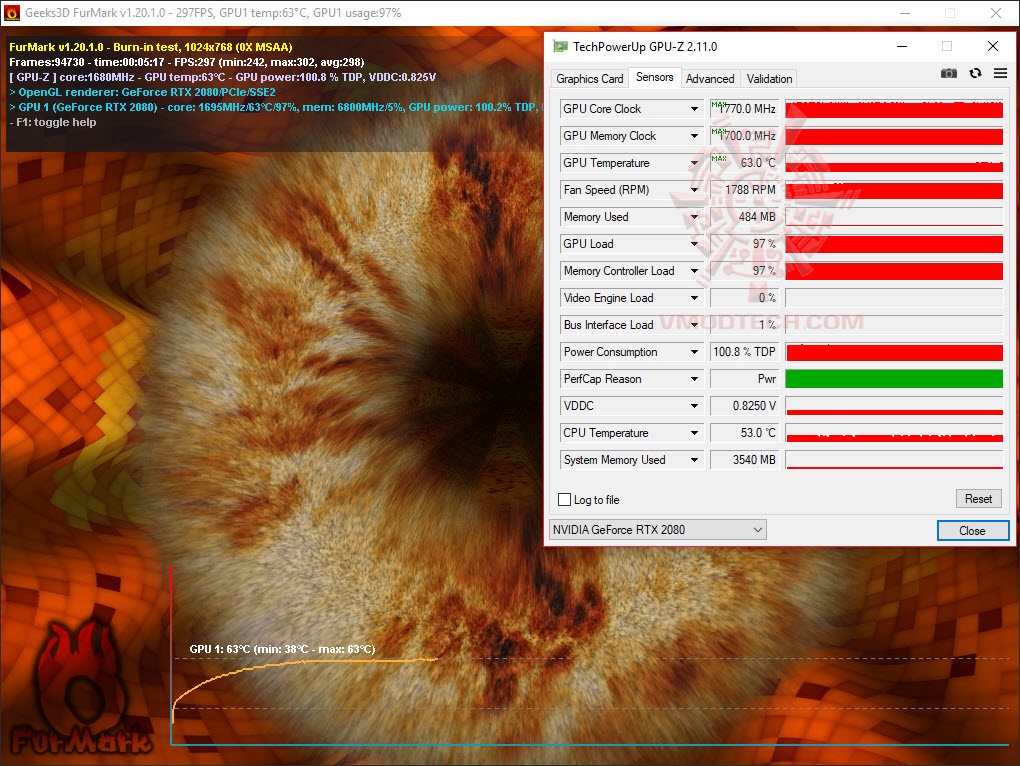This screenshot has width=1020, height=766.
Task: Click the Reset button
Action: click(x=978, y=499)
